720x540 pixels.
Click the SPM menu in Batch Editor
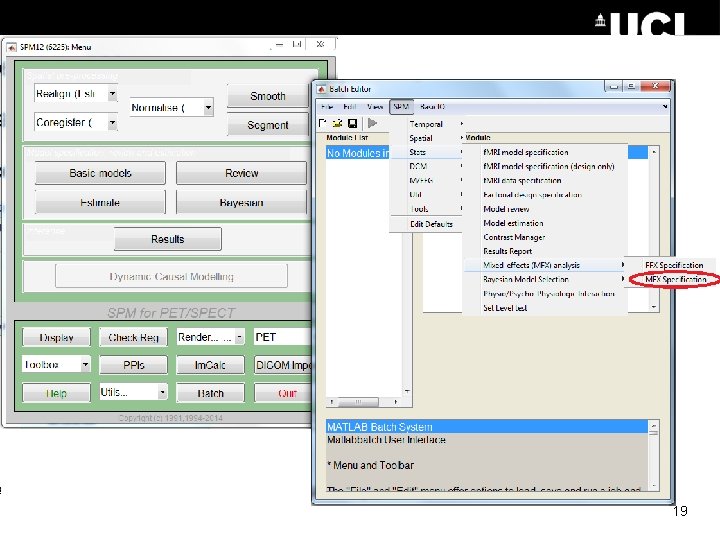click(x=401, y=107)
